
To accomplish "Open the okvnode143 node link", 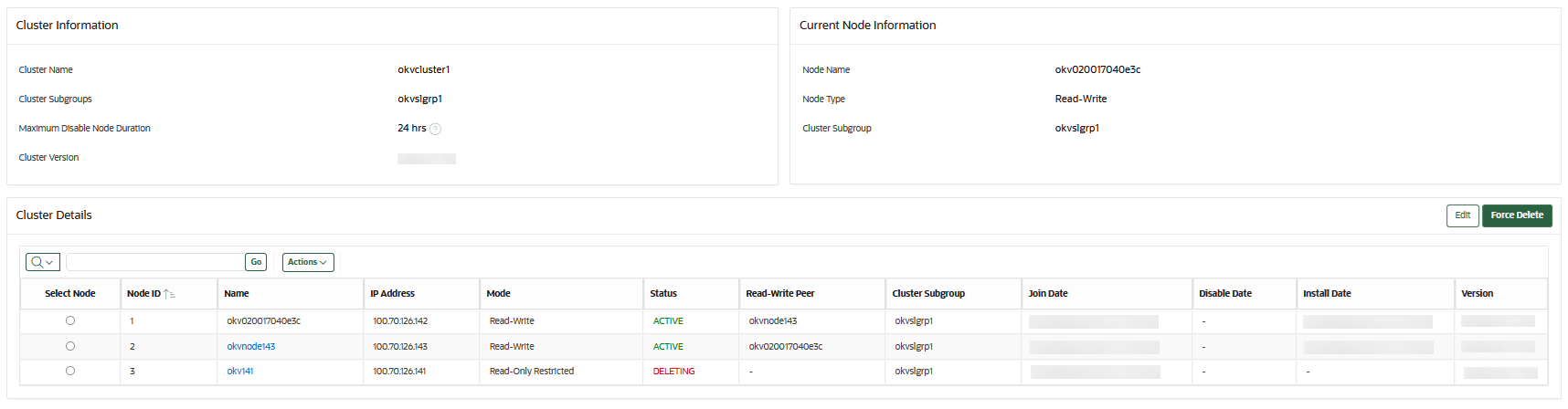I will 251,347.
